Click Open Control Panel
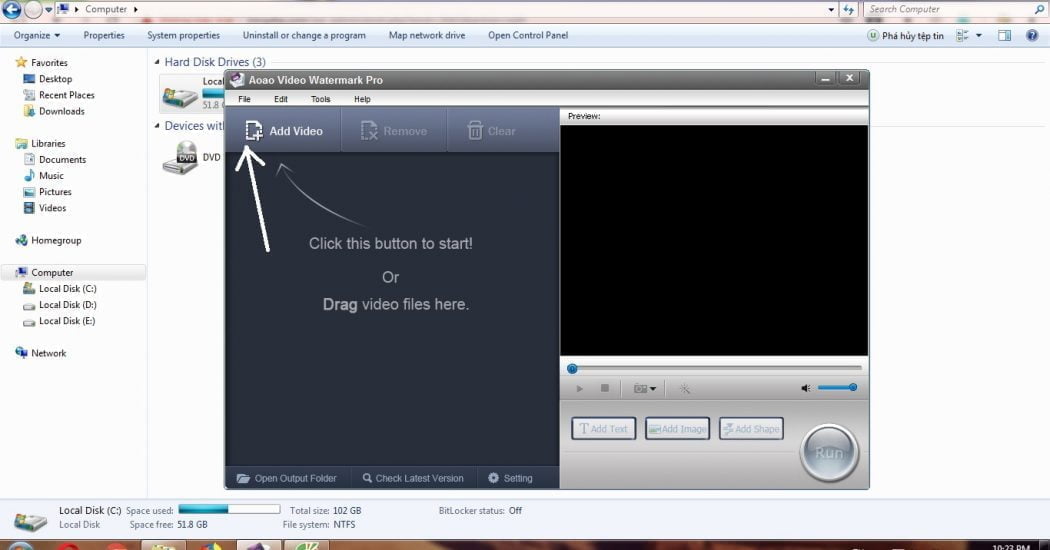Screen dimensions: 1050x550 tap(528, 36)
